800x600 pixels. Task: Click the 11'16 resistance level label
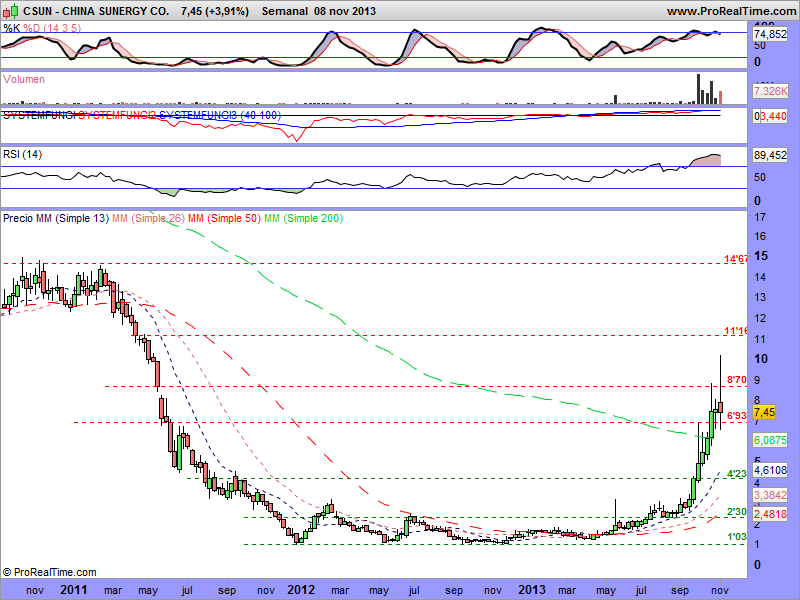pos(736,331)
